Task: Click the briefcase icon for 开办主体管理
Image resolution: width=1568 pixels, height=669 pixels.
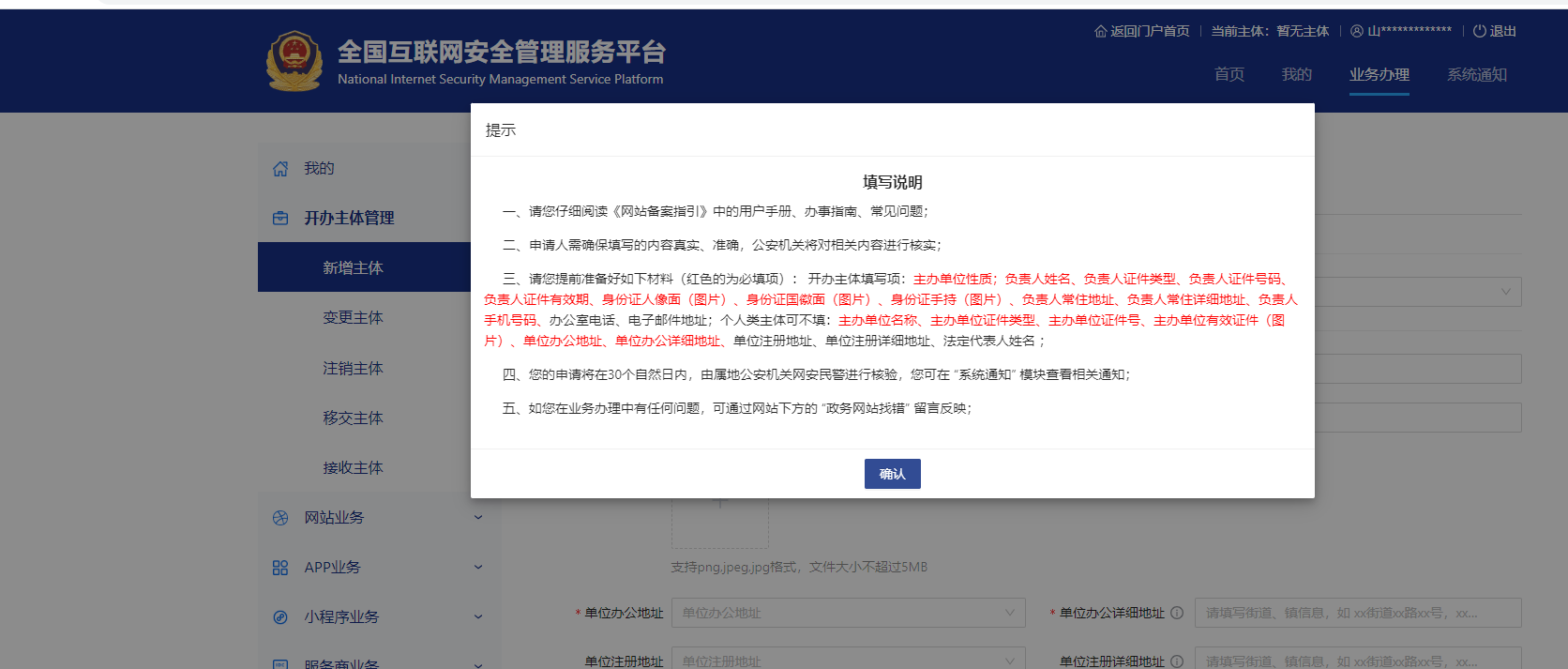Action: click(280, 218)
